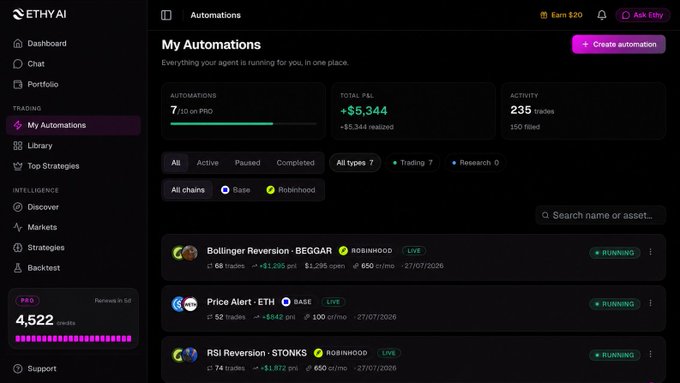Click LIVE badge on Bollinger Reversion row
The image size is (680, 383).
coord(414,251)
